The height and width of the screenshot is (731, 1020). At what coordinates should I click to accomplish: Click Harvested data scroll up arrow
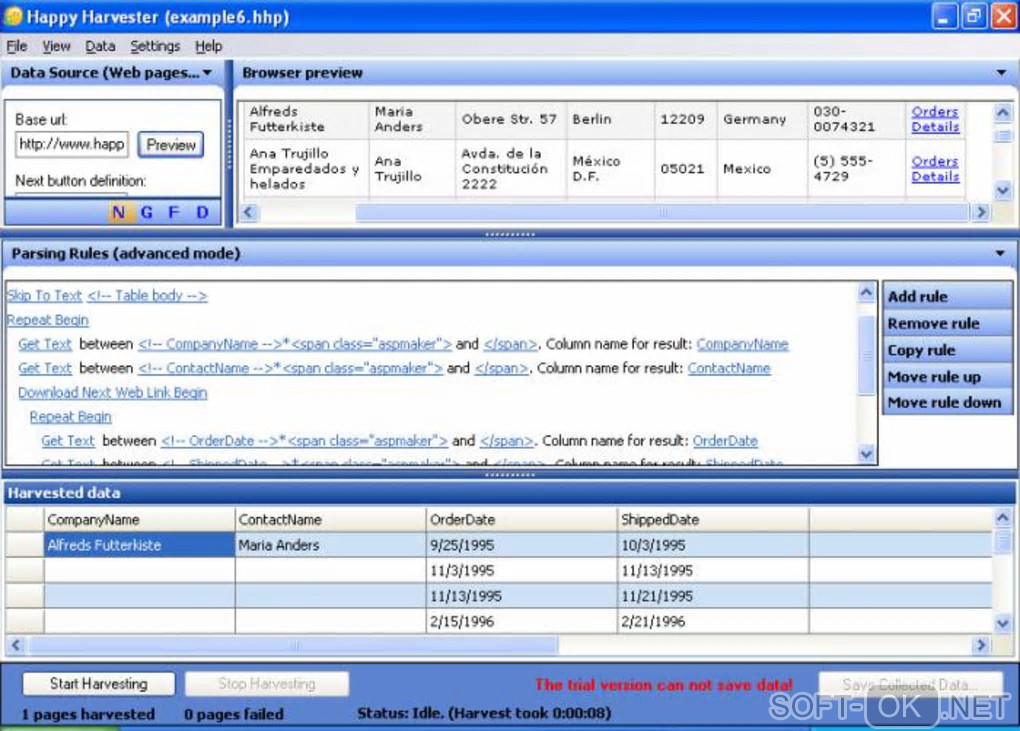(1002, 518)
